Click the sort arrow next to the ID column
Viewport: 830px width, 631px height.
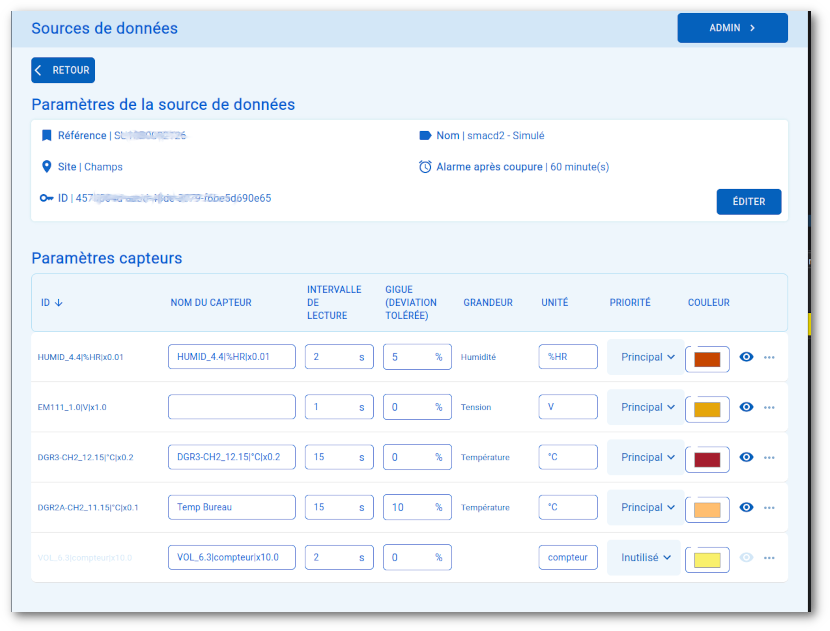[x=58, y=303]
